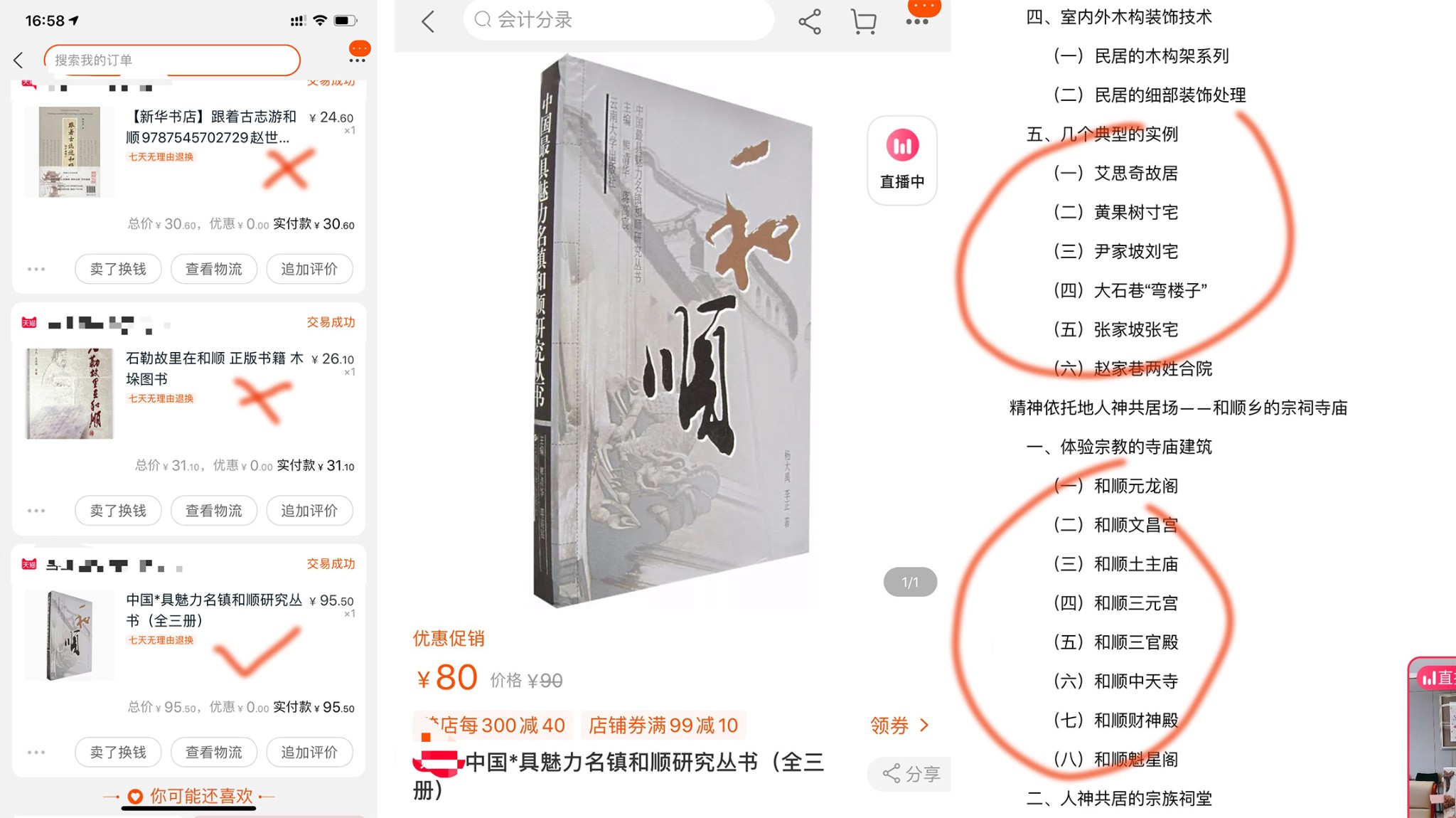Open the 跟着古志游和顺 book thumbnail
This screenshot has width=1456, height=818.
pos(69,152)
